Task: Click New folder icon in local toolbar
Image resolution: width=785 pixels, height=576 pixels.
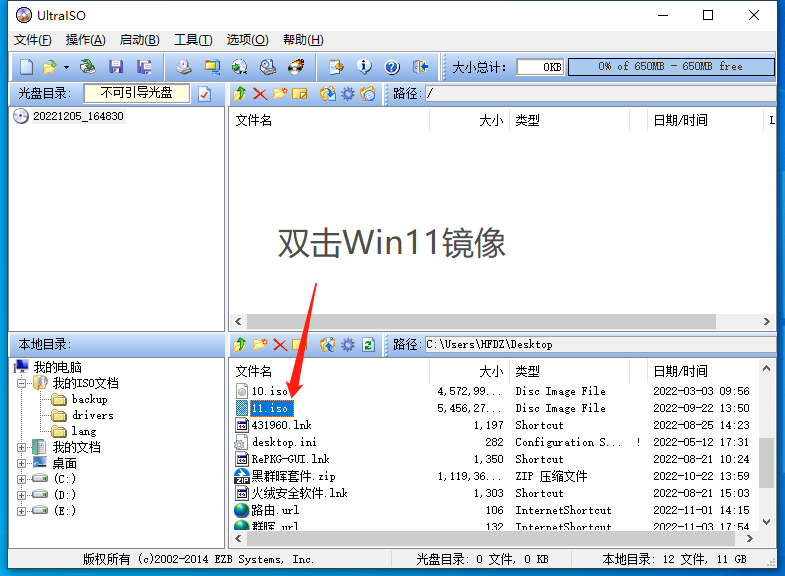Action: coord(260,344)
